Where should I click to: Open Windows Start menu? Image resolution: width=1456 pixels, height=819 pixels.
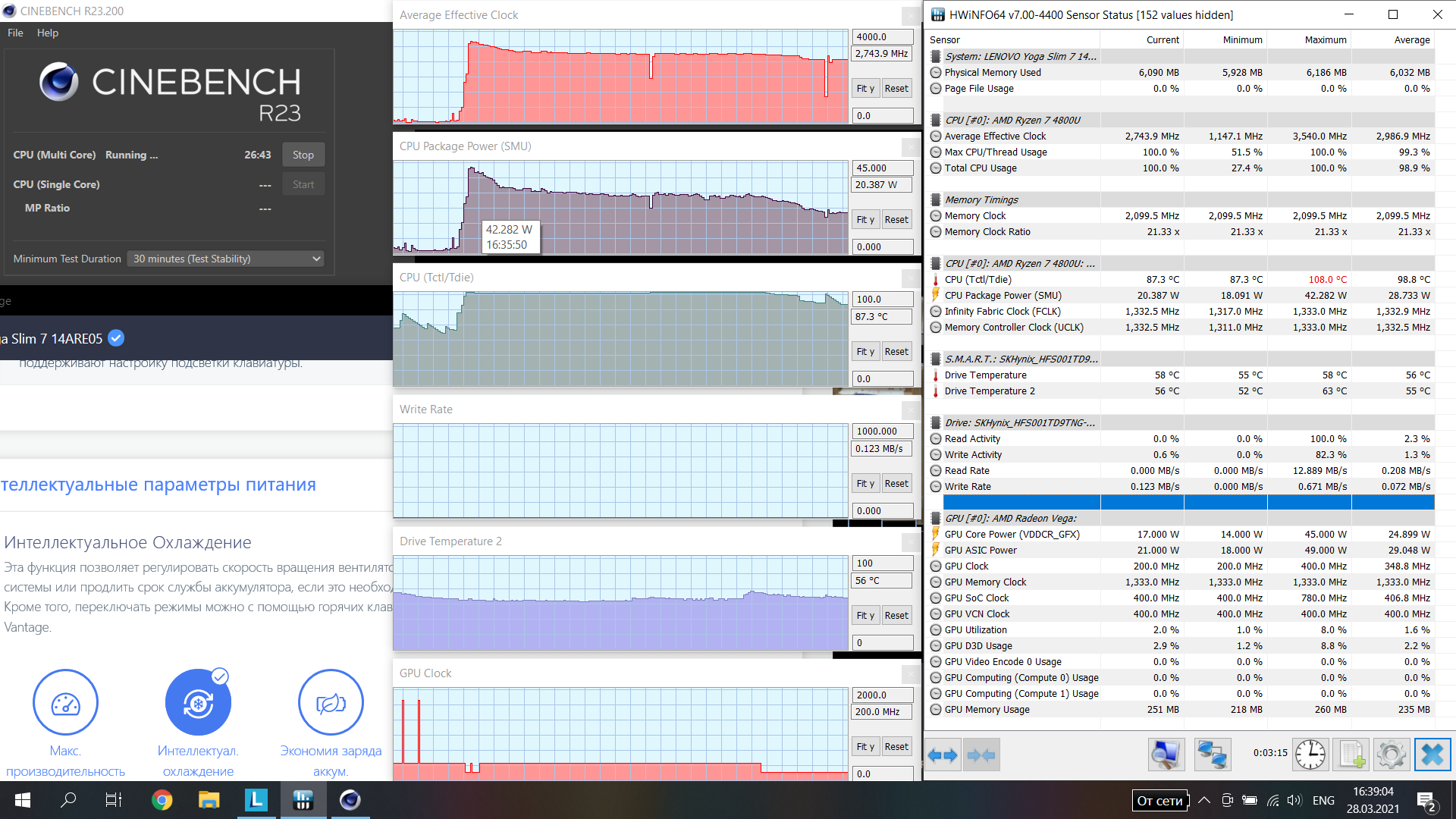click(23, 800)
